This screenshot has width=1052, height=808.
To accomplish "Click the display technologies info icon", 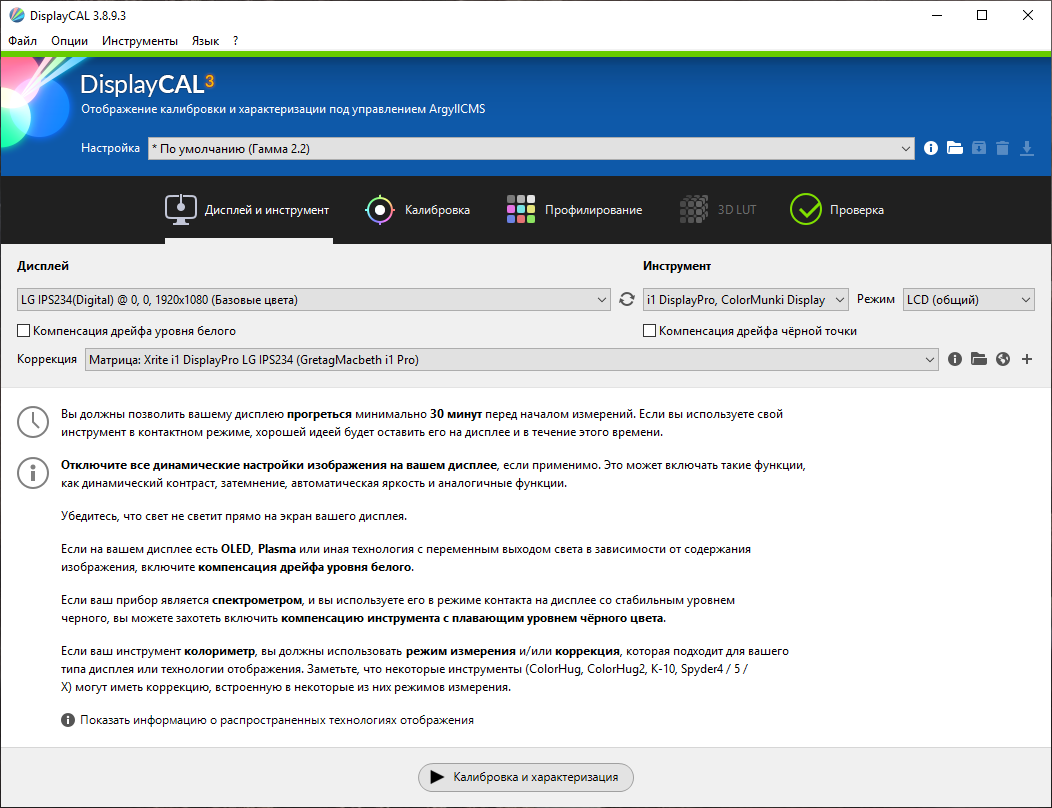I will [68, 720].
